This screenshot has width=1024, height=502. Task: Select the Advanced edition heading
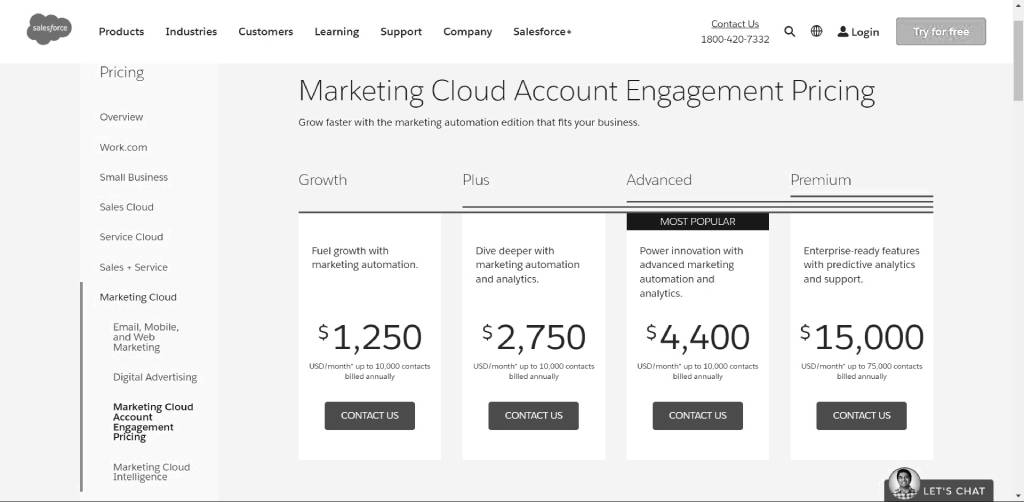(x=659, y=180)
